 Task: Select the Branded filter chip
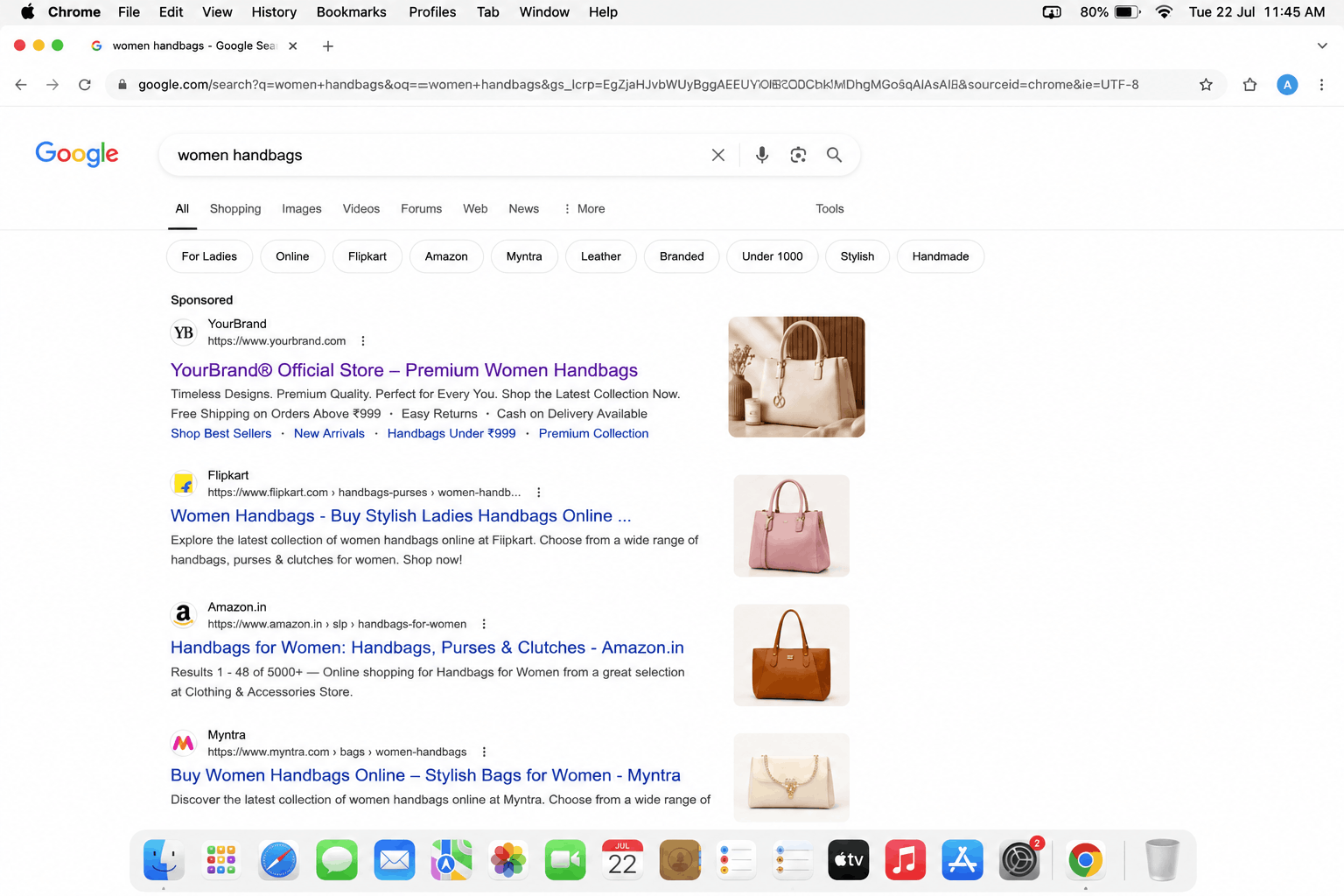pyautogui.click(x=682, y=256)
